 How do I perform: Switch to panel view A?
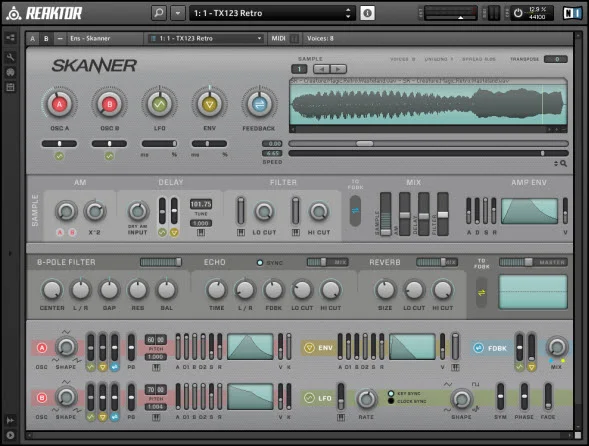(x=33, y=38)
